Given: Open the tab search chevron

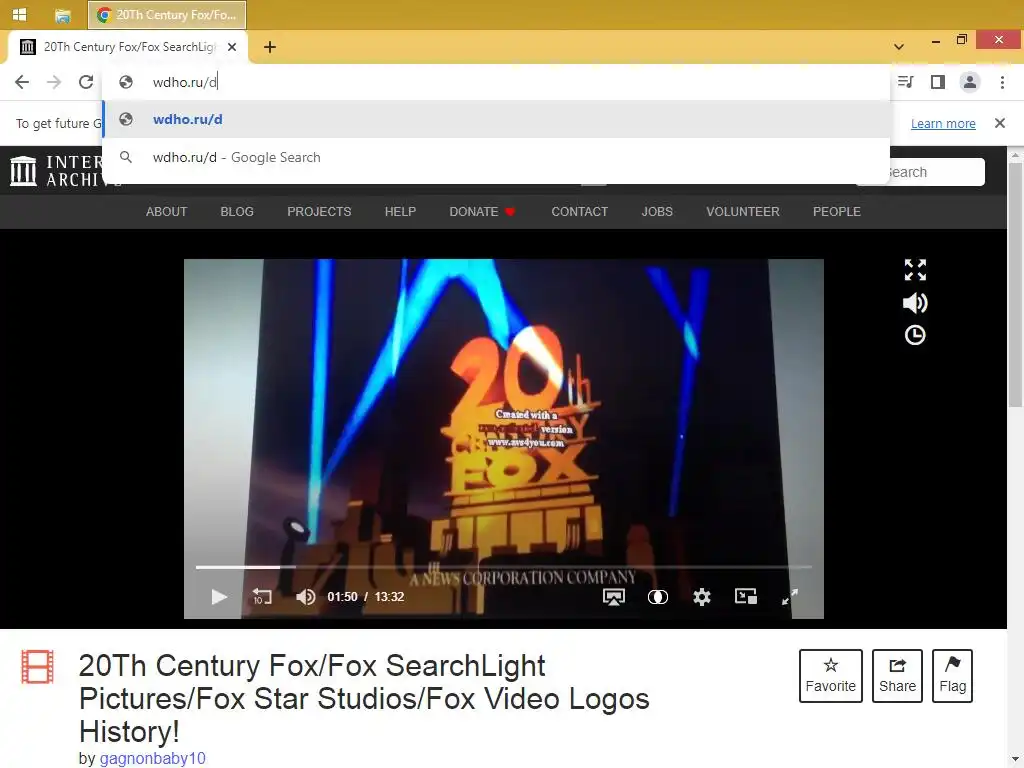Looking at the screenshot, I should 899,47.
